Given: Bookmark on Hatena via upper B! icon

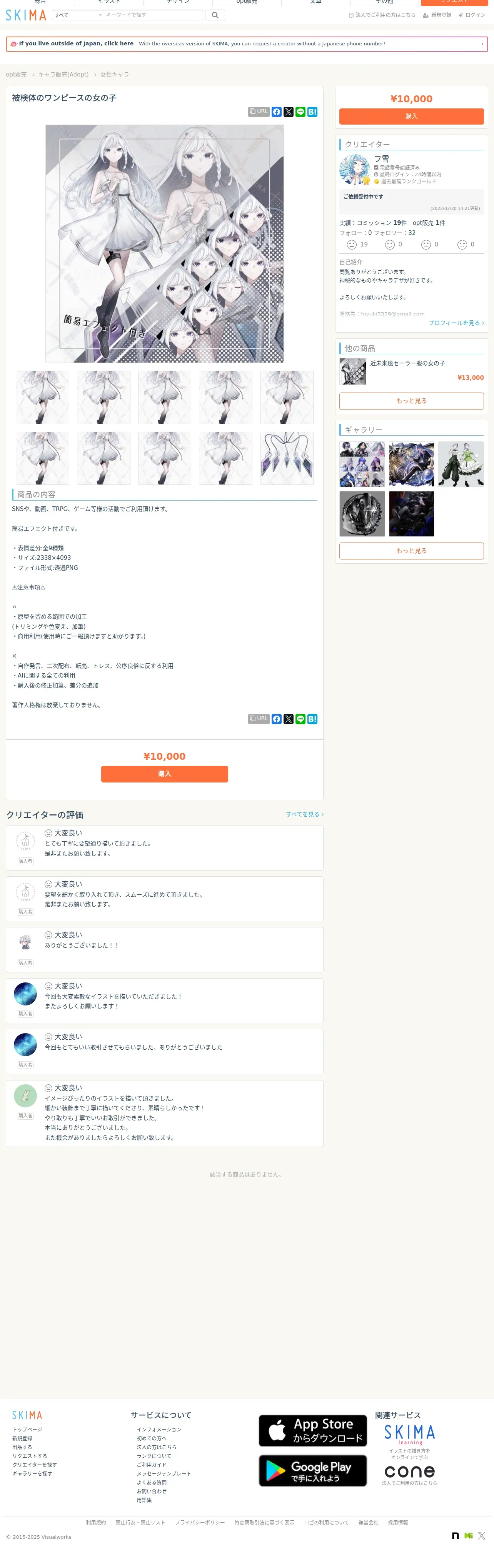Looking at the screenshot, I should coord(312,112).
